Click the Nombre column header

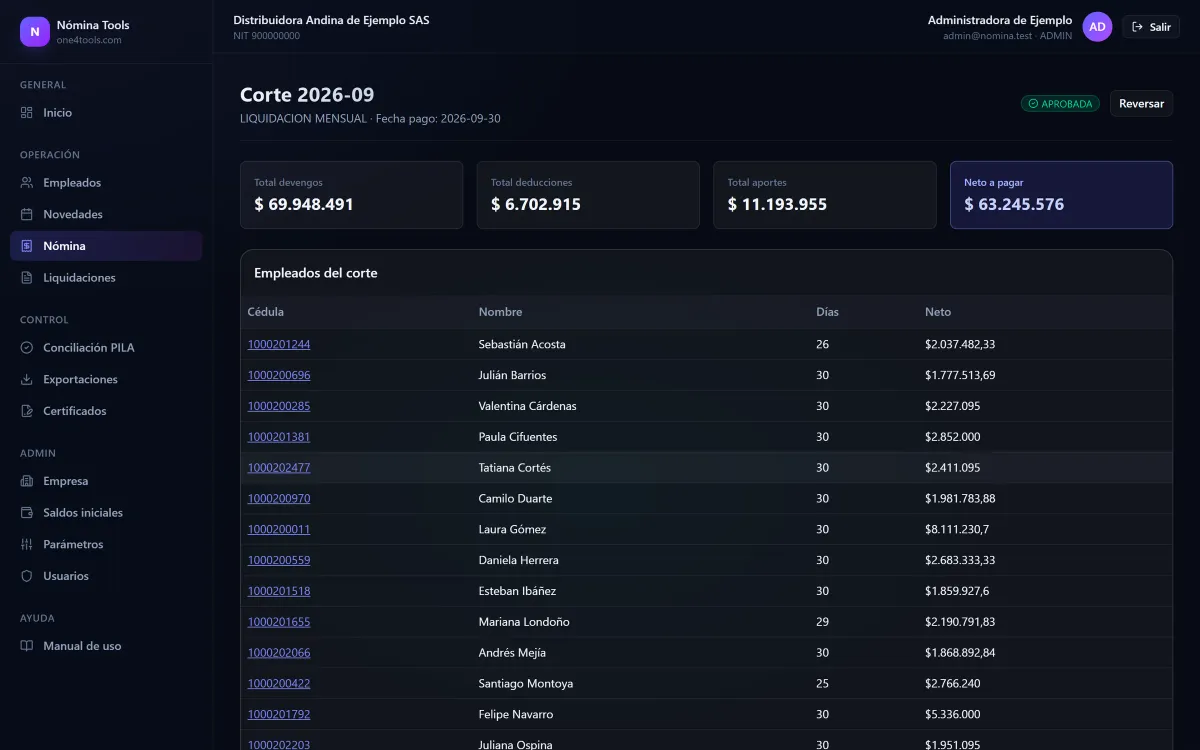pos(500,312)
